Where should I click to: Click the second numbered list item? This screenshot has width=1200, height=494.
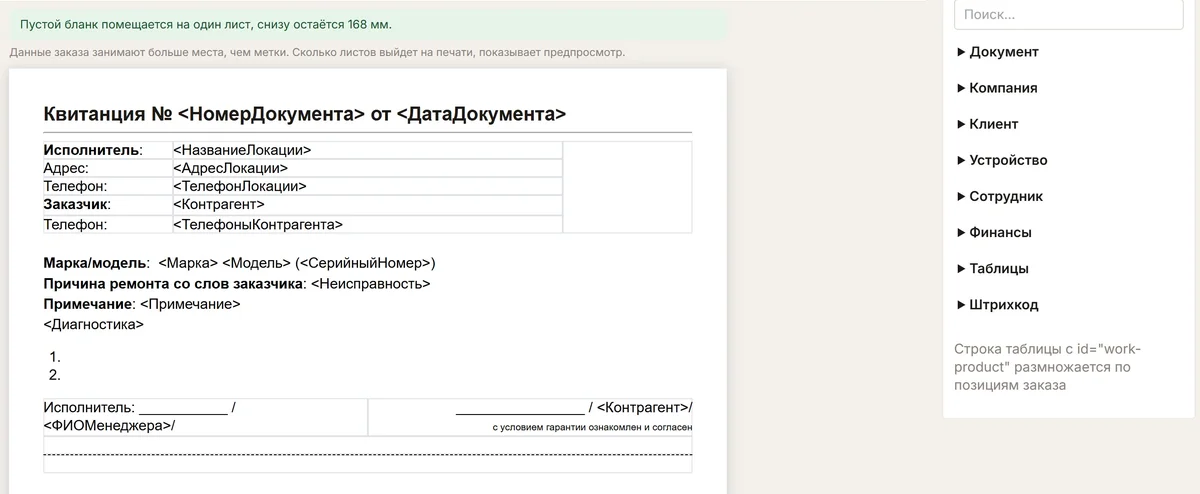56,375
